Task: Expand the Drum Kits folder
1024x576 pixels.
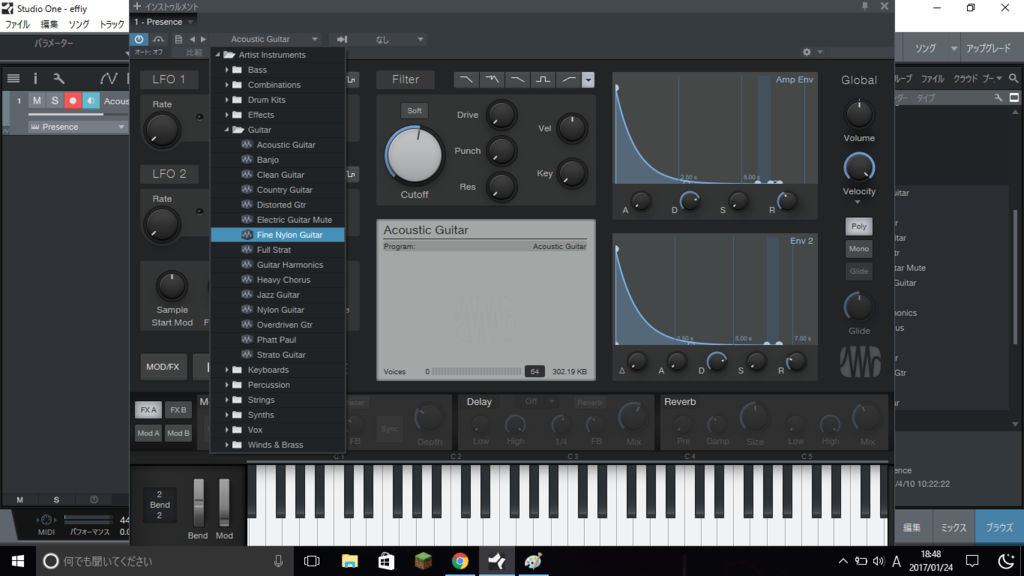Action: (227, 100)
